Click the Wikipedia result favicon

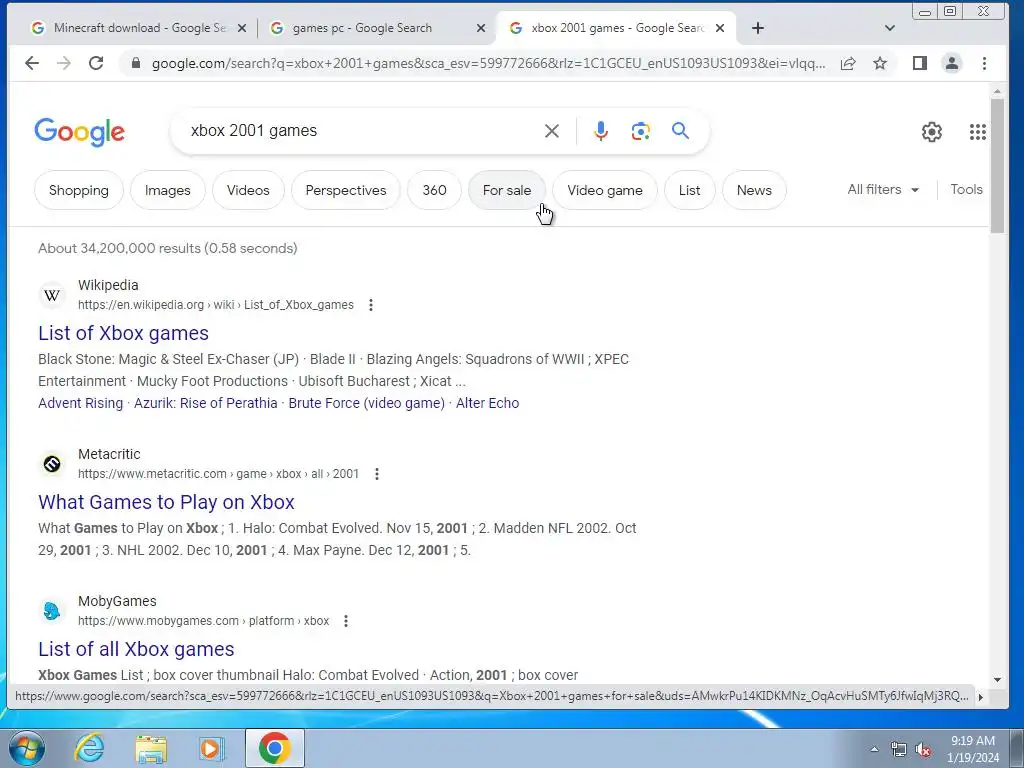(x=52, y=295)
